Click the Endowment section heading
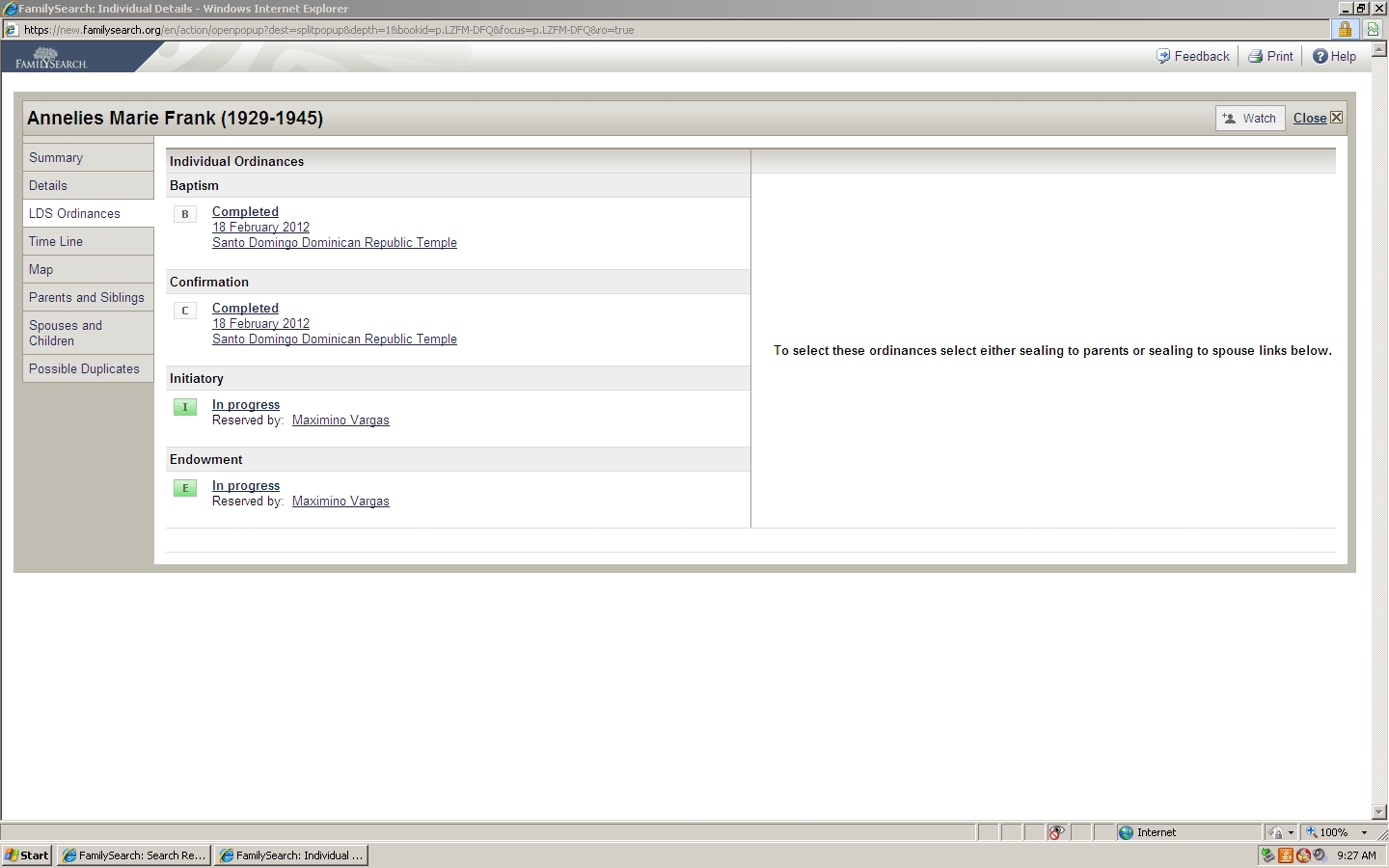 206,459
